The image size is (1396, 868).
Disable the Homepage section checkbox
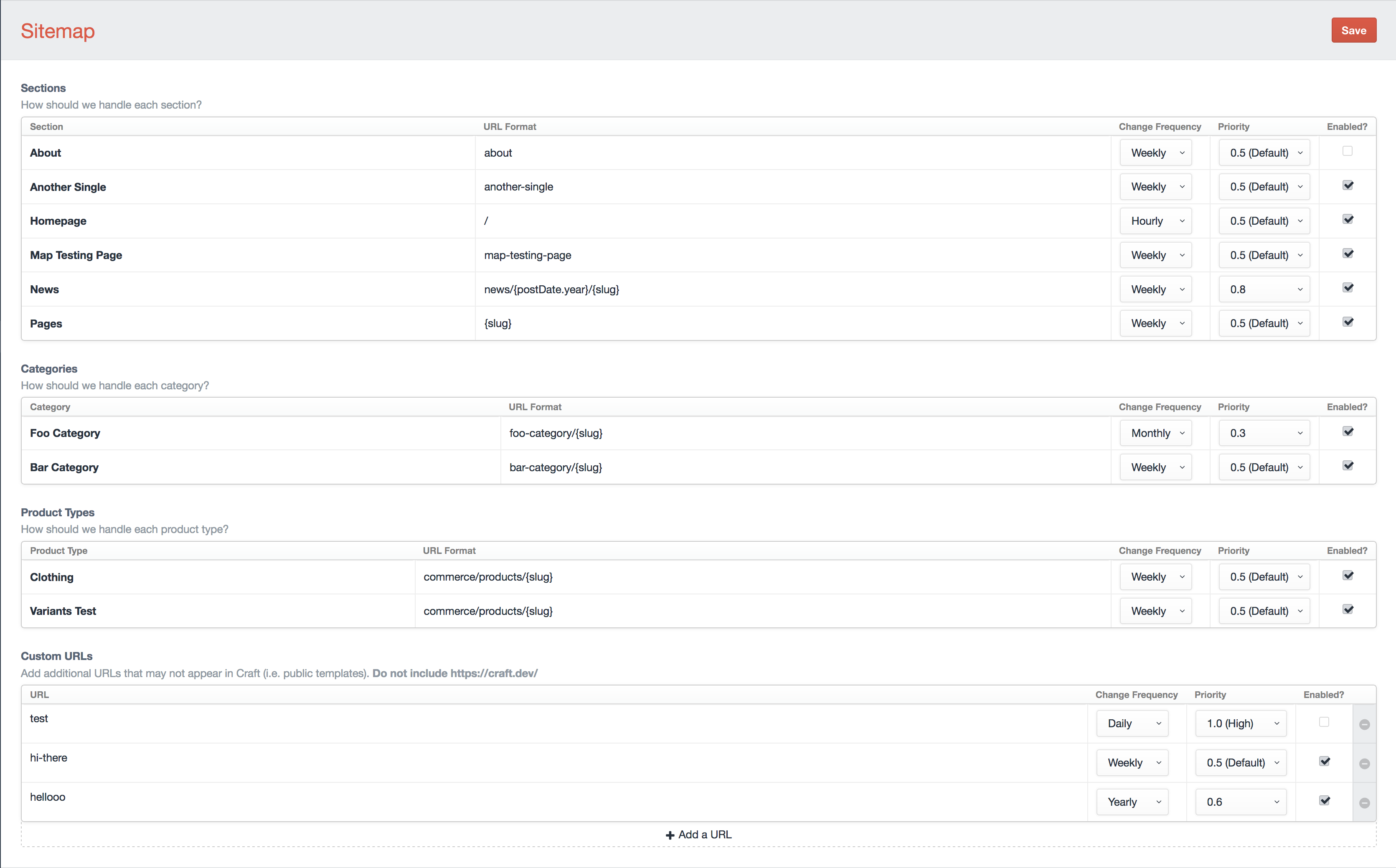coord(1348,219)
